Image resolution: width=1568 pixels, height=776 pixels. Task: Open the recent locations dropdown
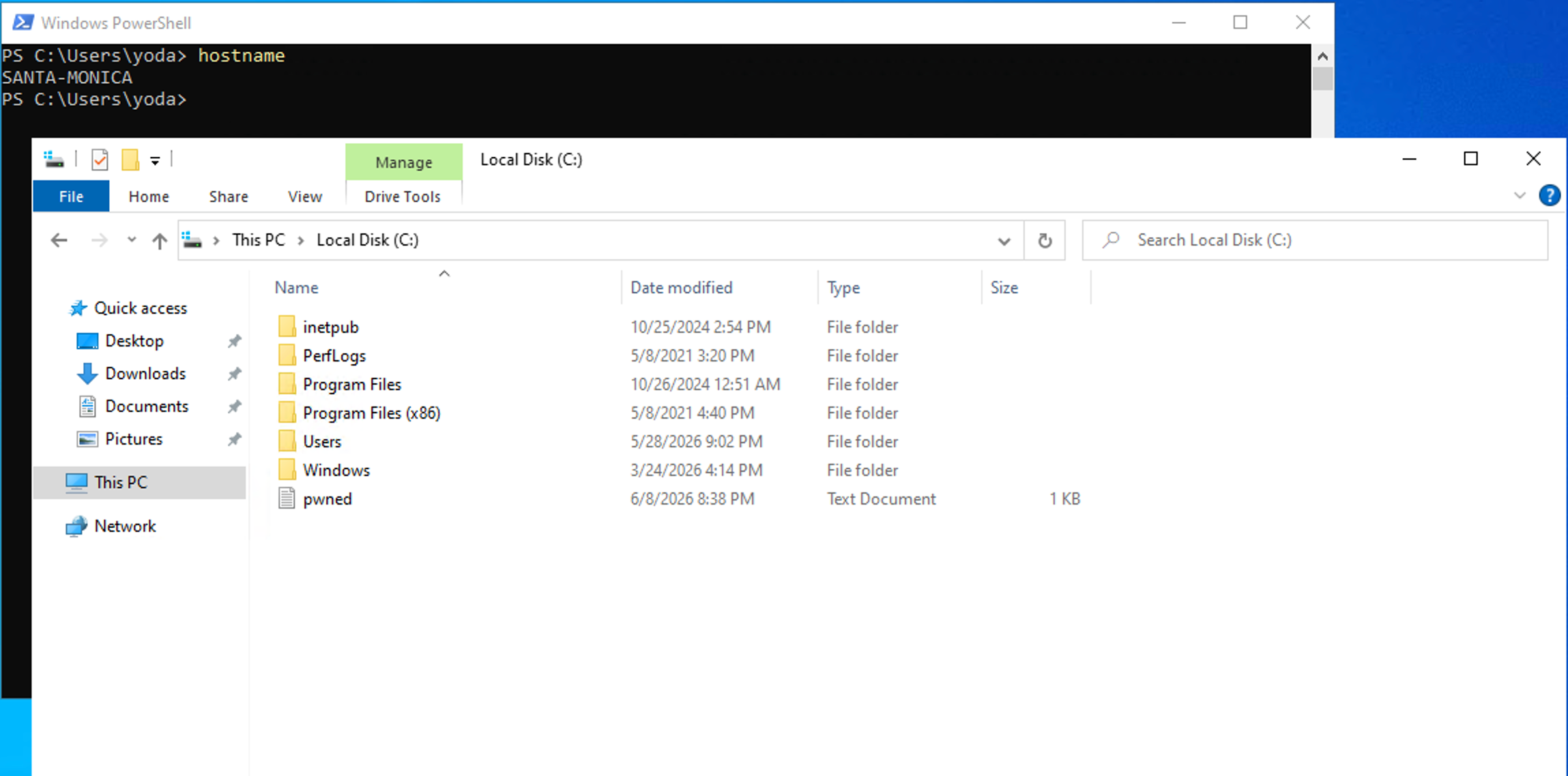point(132,240)
